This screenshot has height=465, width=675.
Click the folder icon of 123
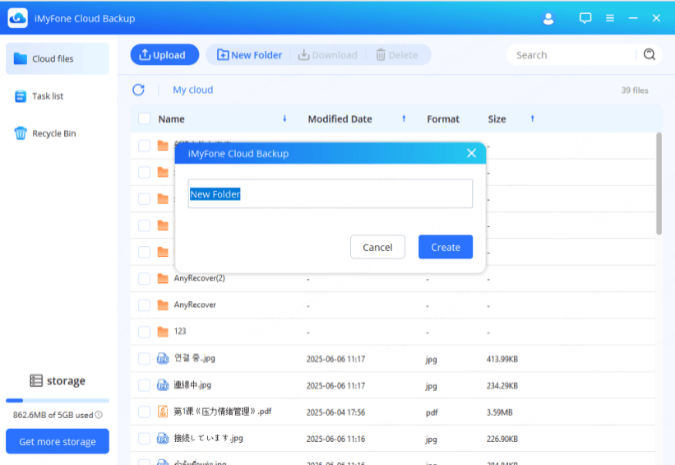pos(163,332)
